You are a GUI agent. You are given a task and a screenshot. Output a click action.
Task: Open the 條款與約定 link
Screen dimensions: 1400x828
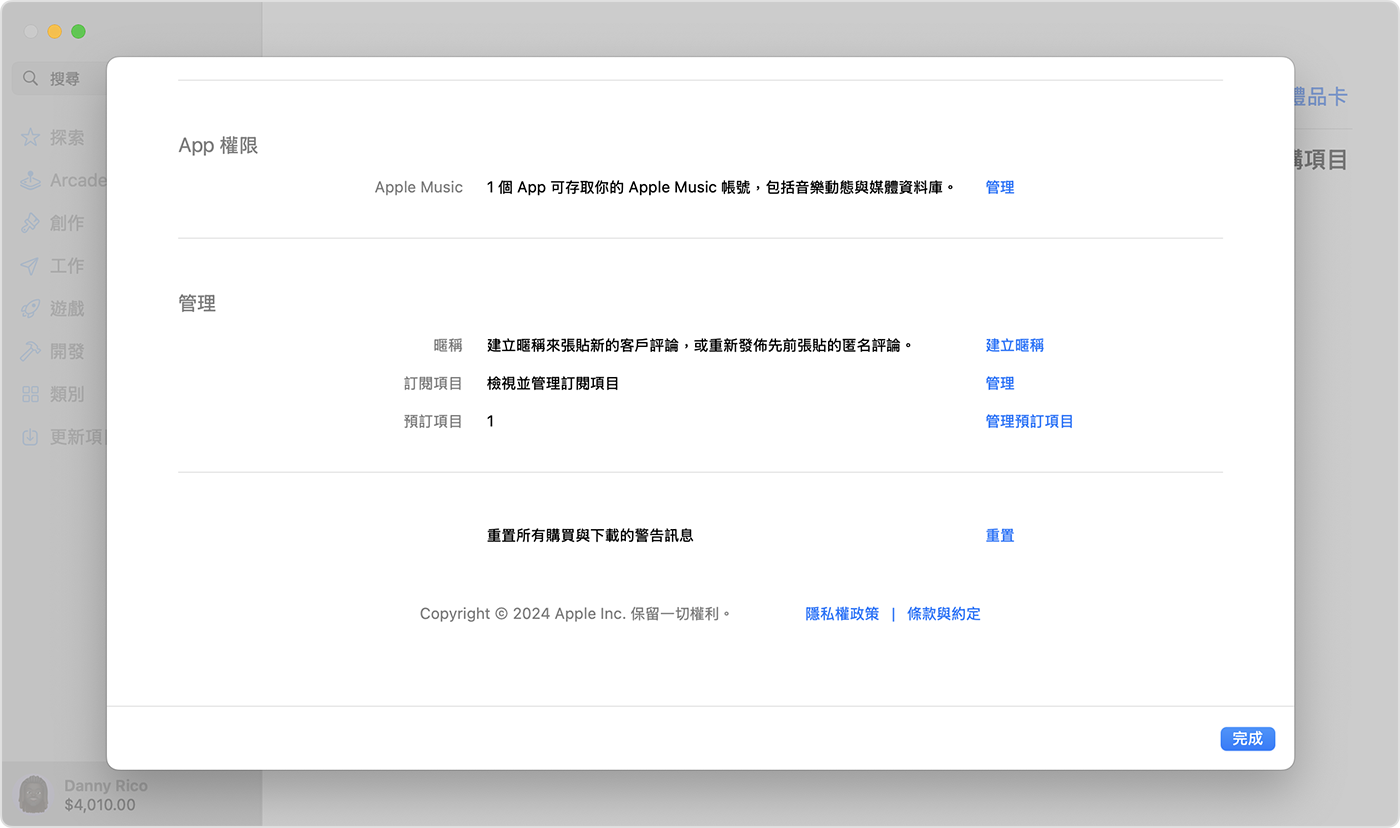944,614
